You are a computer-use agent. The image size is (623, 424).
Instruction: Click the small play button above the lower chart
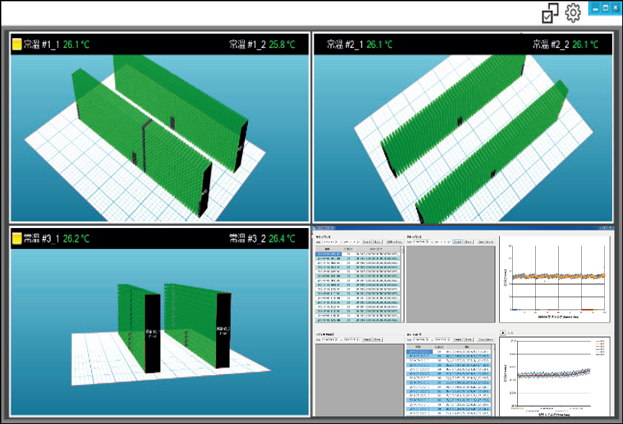[x=503, y=333]
